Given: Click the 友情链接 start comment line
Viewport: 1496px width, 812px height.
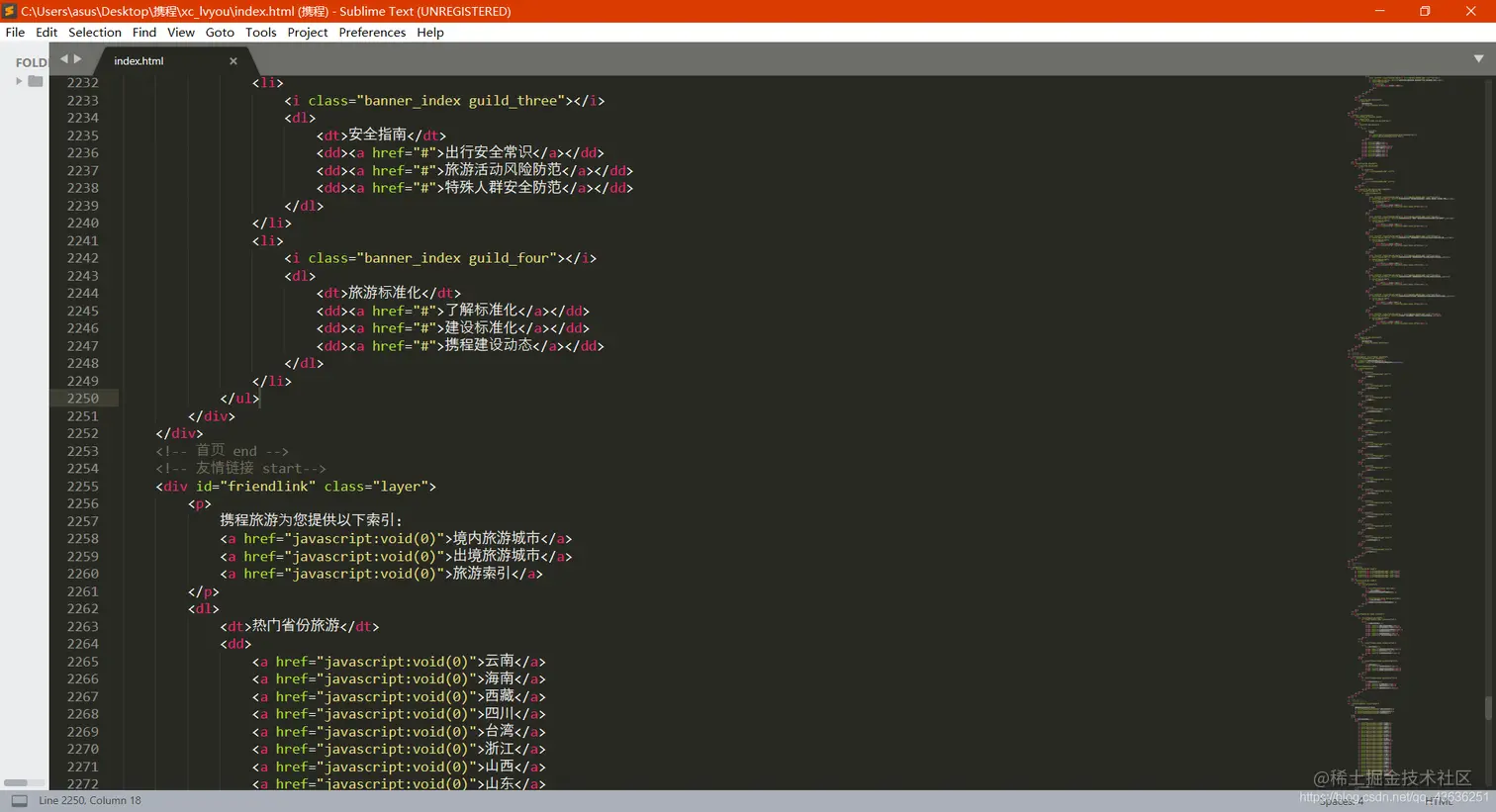Looking at the screenshot, I should tap(240, 469).
